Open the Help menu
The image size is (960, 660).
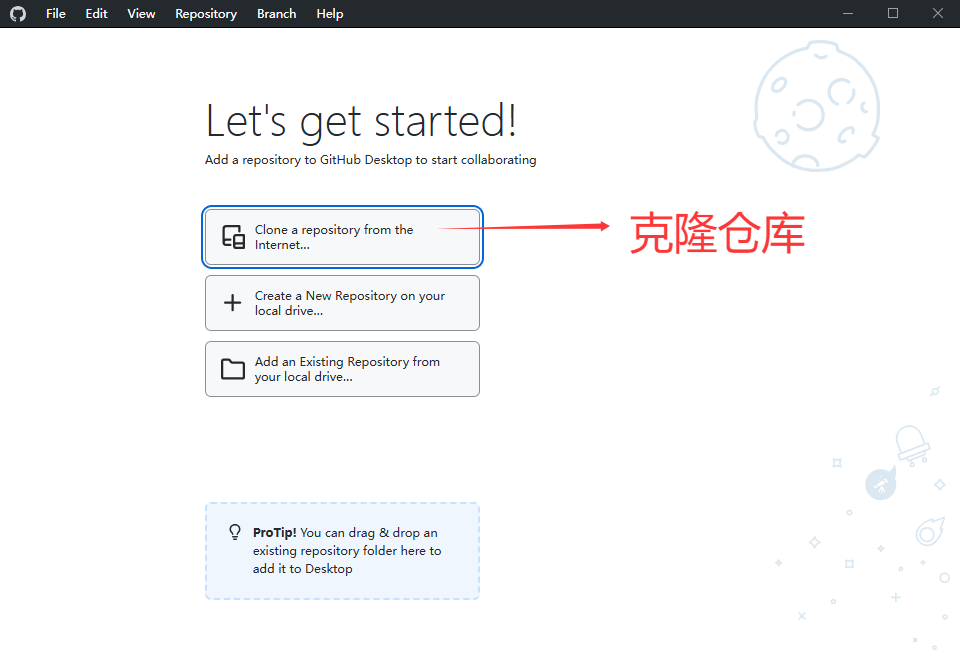point(330,14)
